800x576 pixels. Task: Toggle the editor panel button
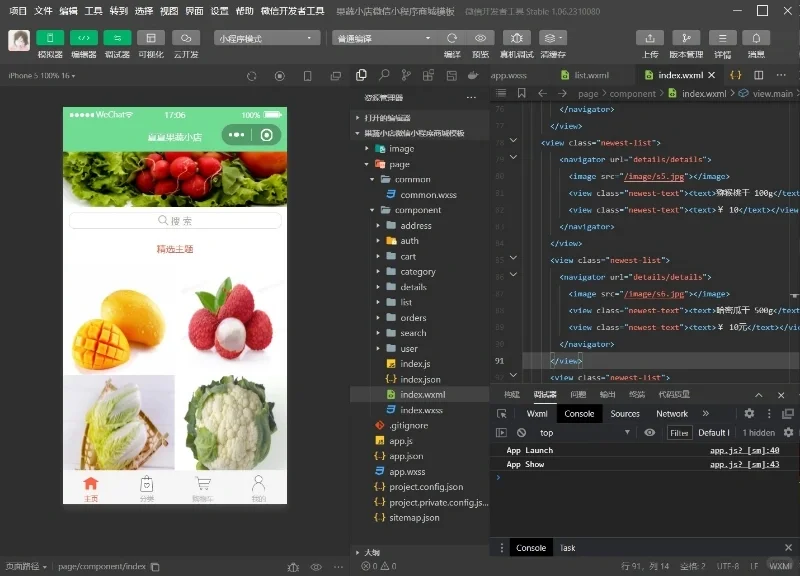tap(83, 37)
